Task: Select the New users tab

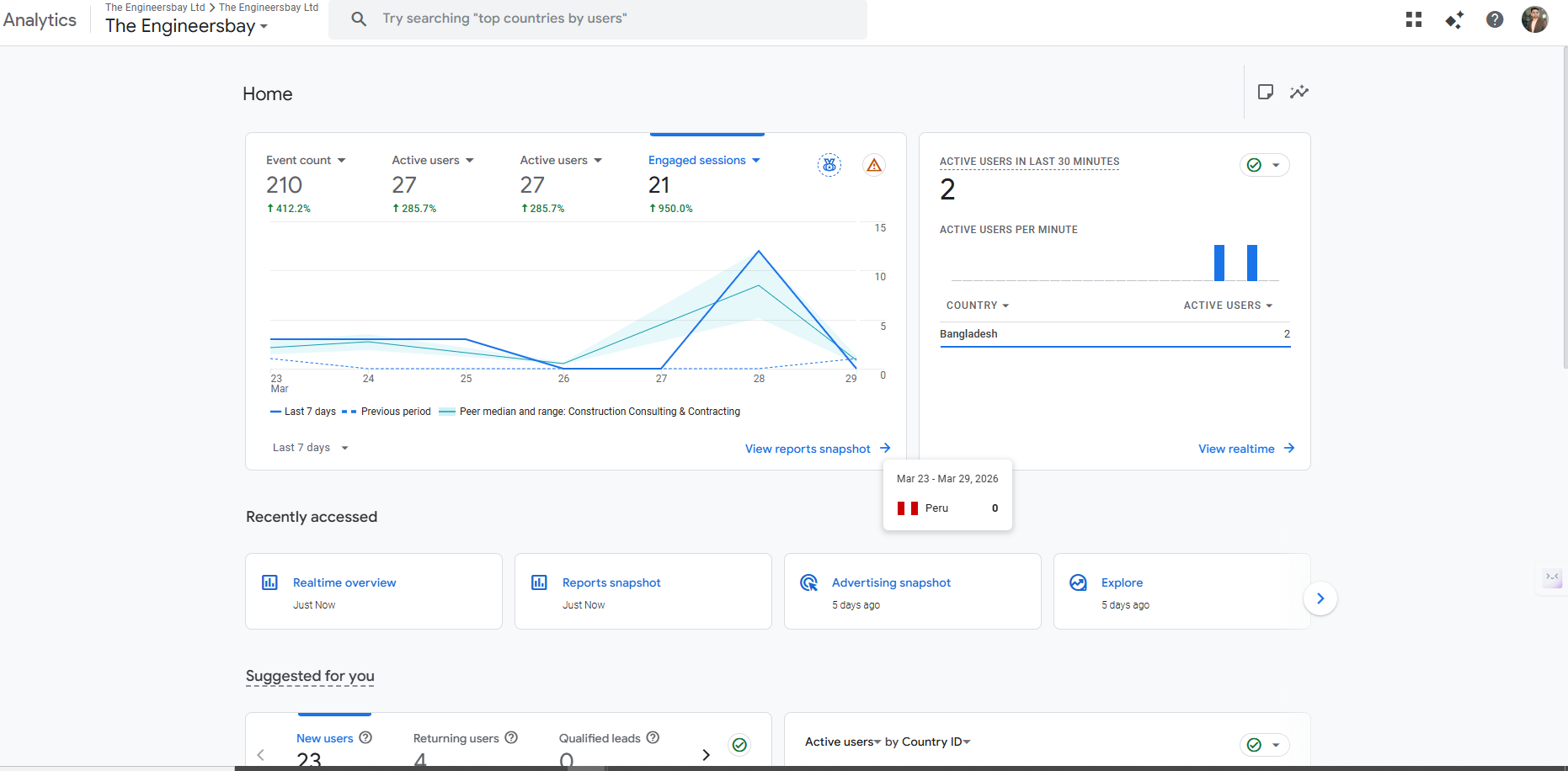Action: [x=325, y=738]
